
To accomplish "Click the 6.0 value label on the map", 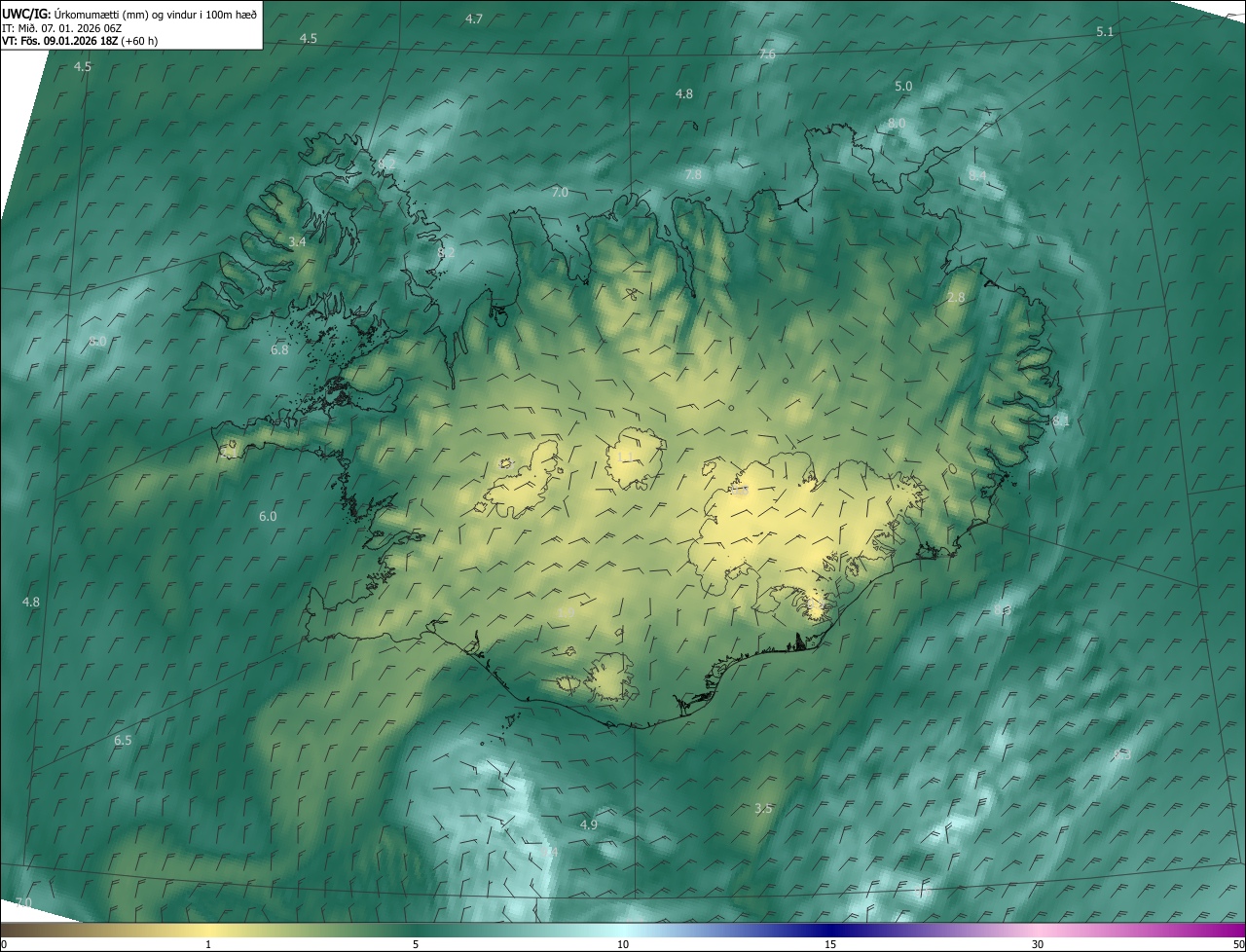I will 268,517.
